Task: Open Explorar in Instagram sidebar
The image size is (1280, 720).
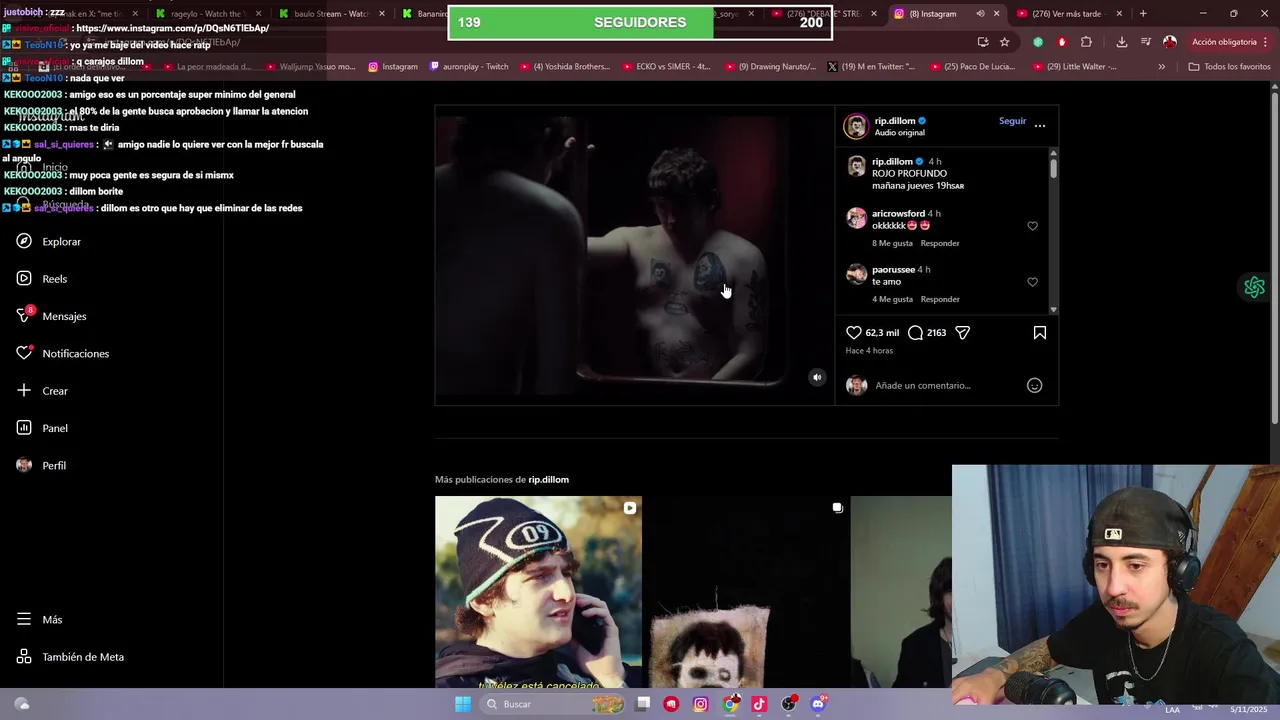Action: (48, 241)
